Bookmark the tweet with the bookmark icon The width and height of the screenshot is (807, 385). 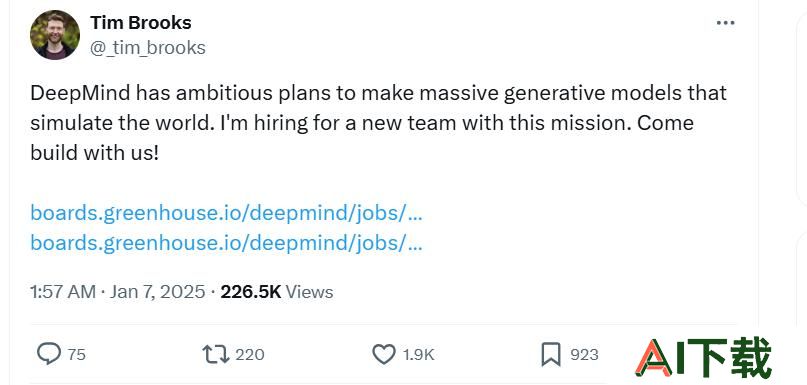point(551,355)
